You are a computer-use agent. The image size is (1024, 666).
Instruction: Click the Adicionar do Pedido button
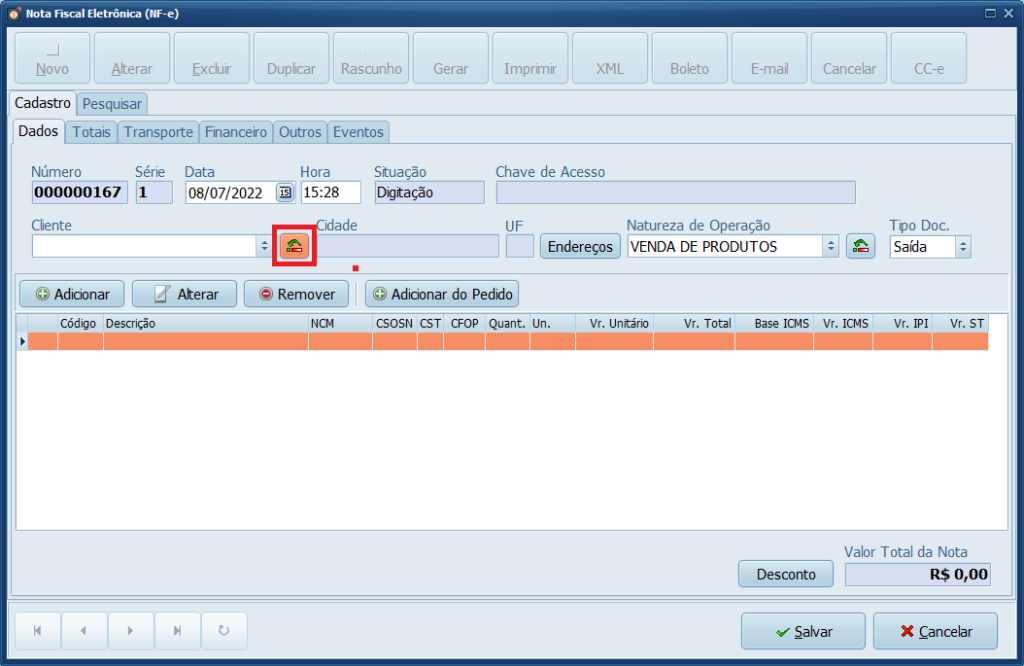tap(442, 294)
